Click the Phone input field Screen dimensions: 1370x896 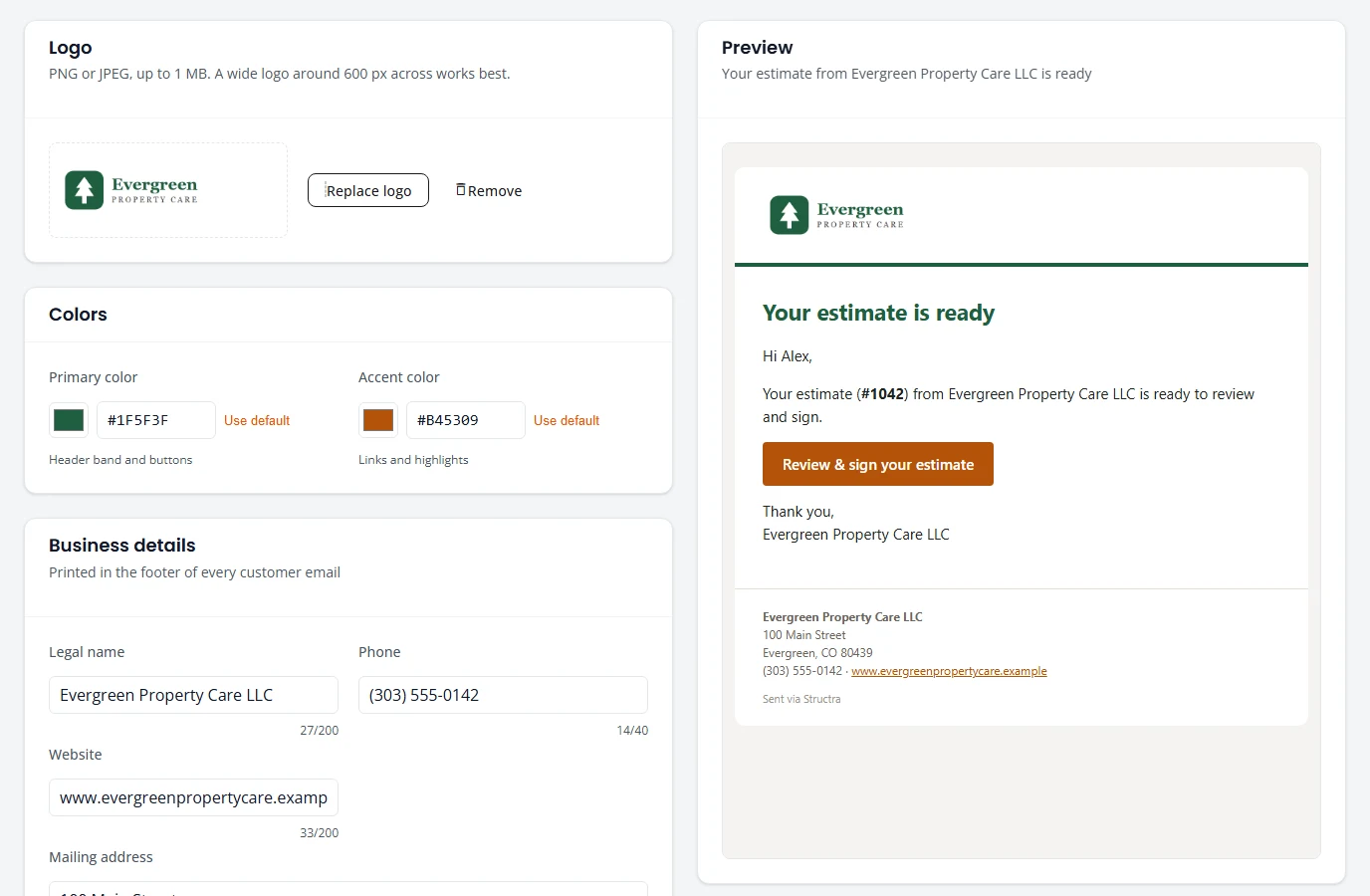pos(503,695)
